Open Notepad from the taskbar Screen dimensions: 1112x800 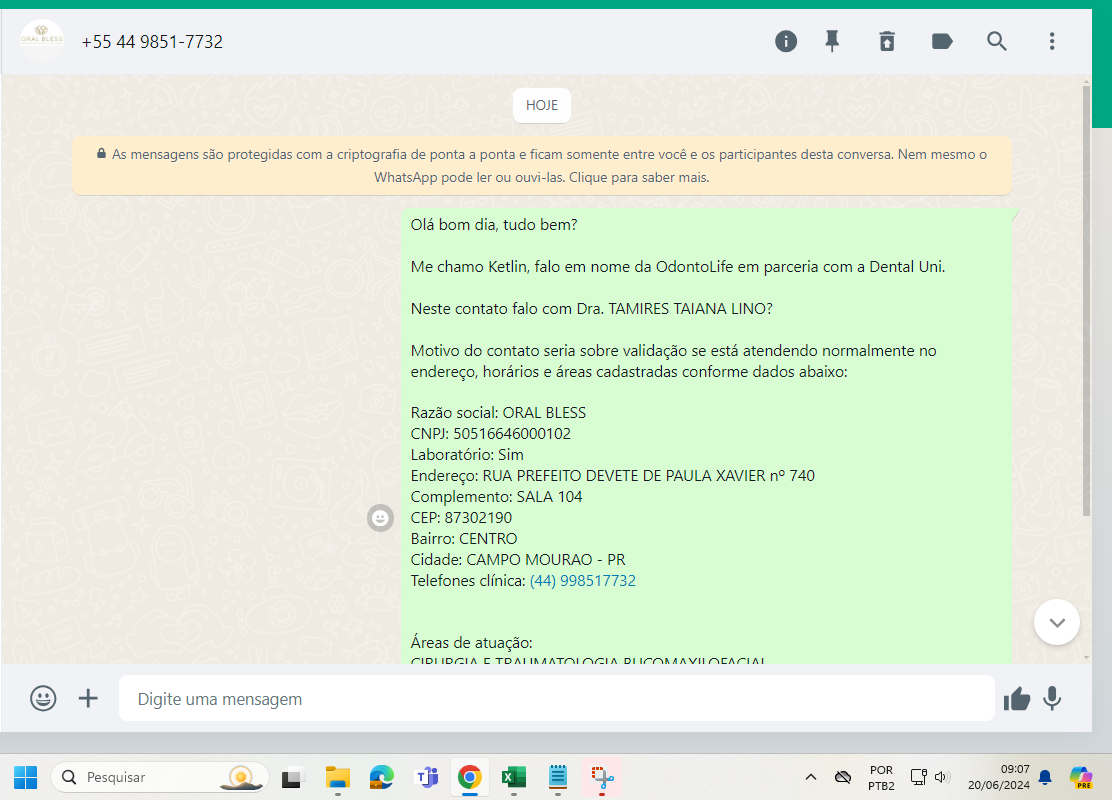coord(558,777)
